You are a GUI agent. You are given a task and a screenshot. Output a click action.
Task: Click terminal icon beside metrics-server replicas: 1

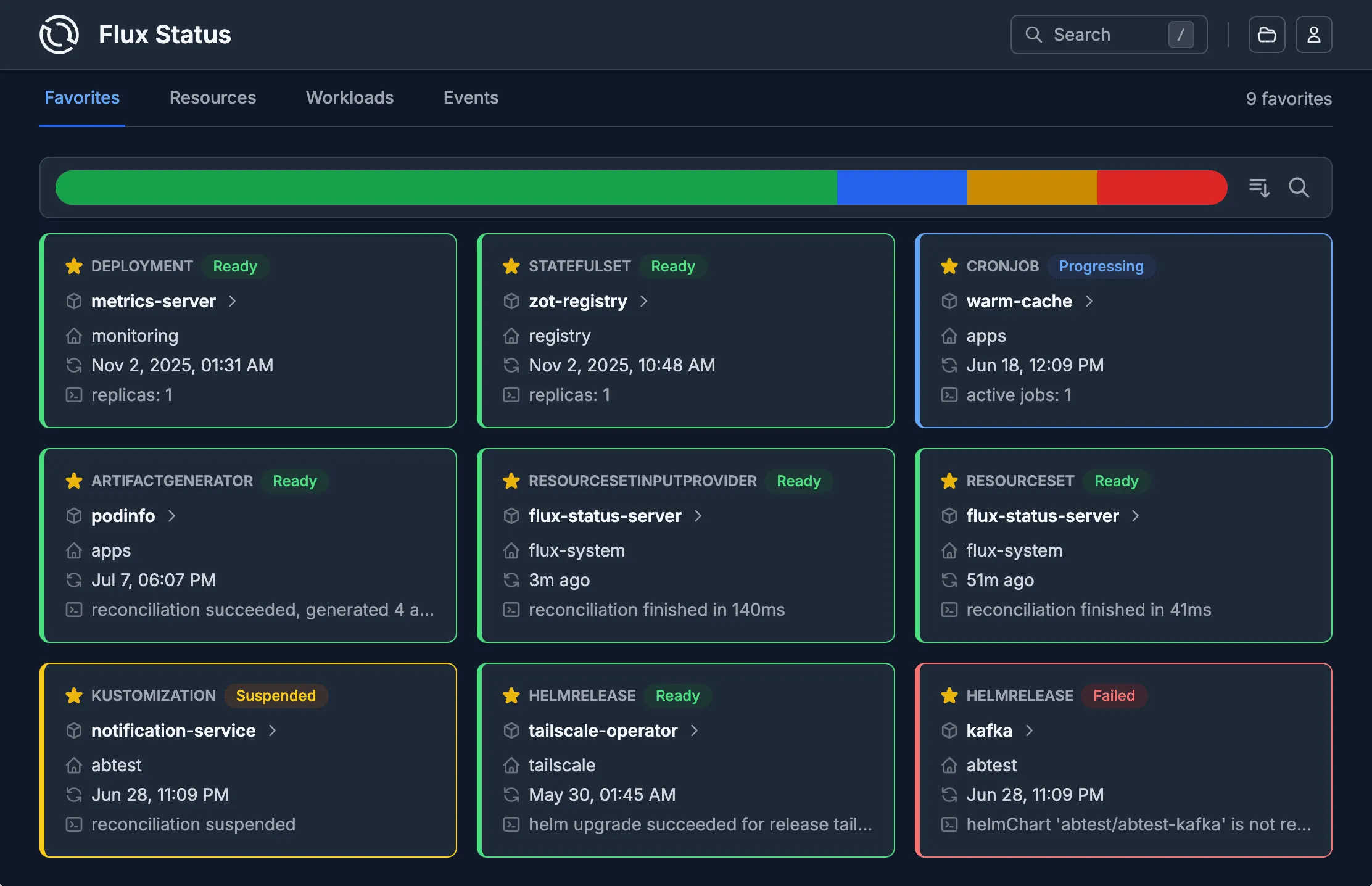click(74, 395)
